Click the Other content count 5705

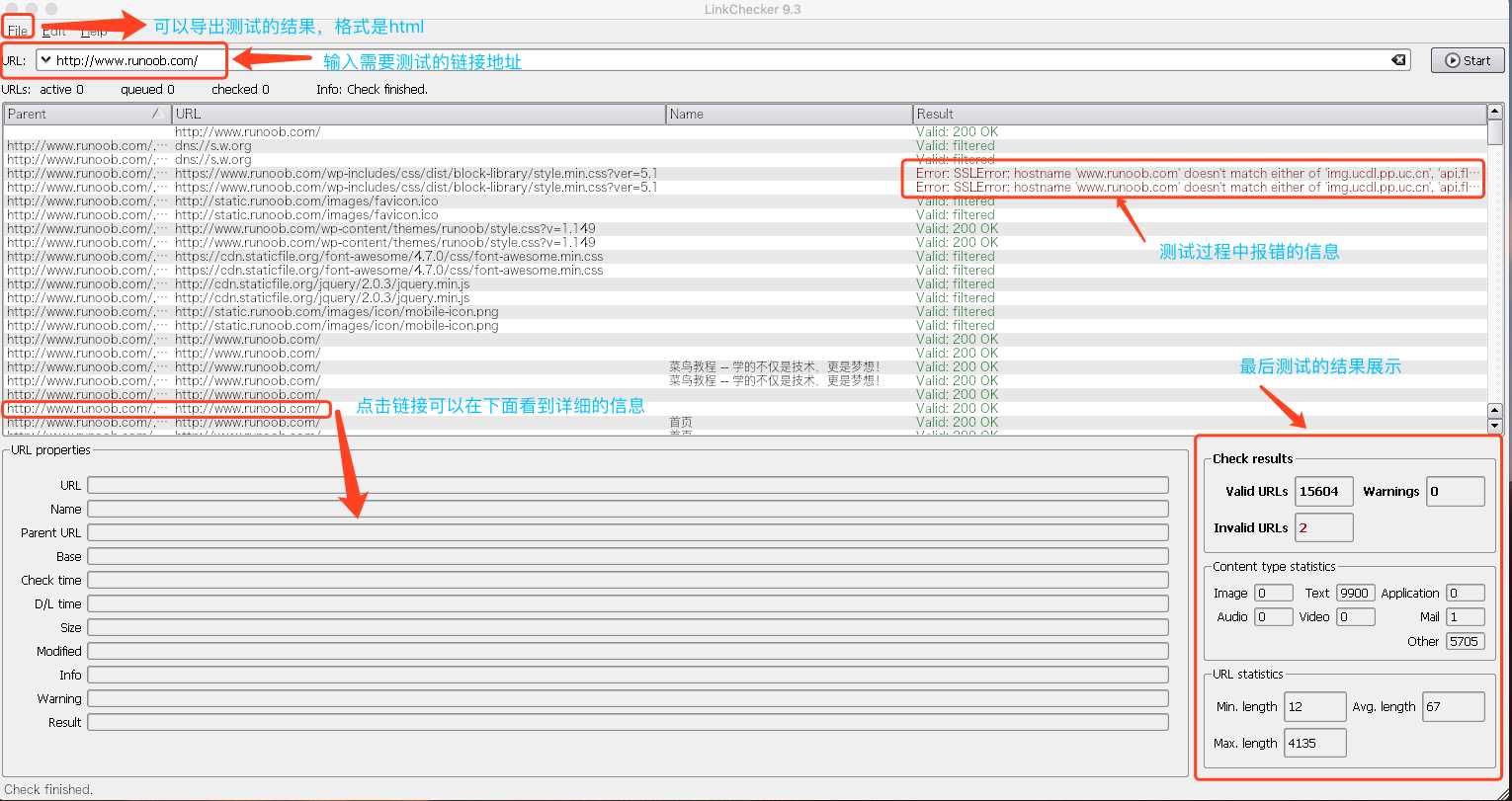click(x=1465, y=641)
